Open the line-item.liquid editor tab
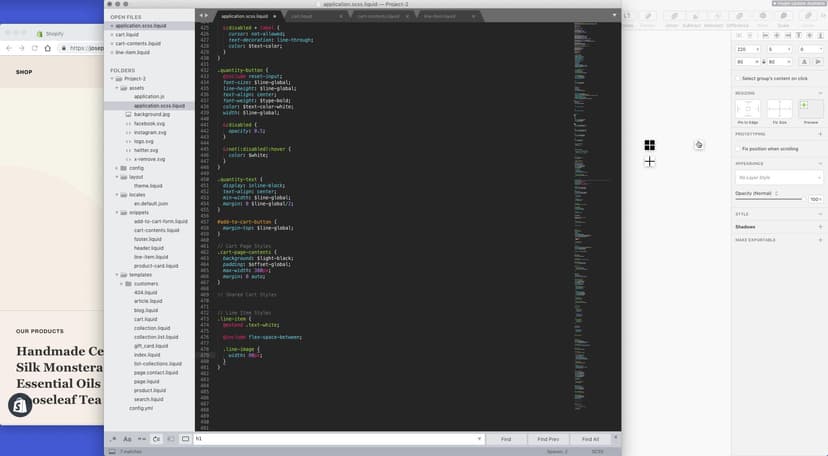 point(440,16)
